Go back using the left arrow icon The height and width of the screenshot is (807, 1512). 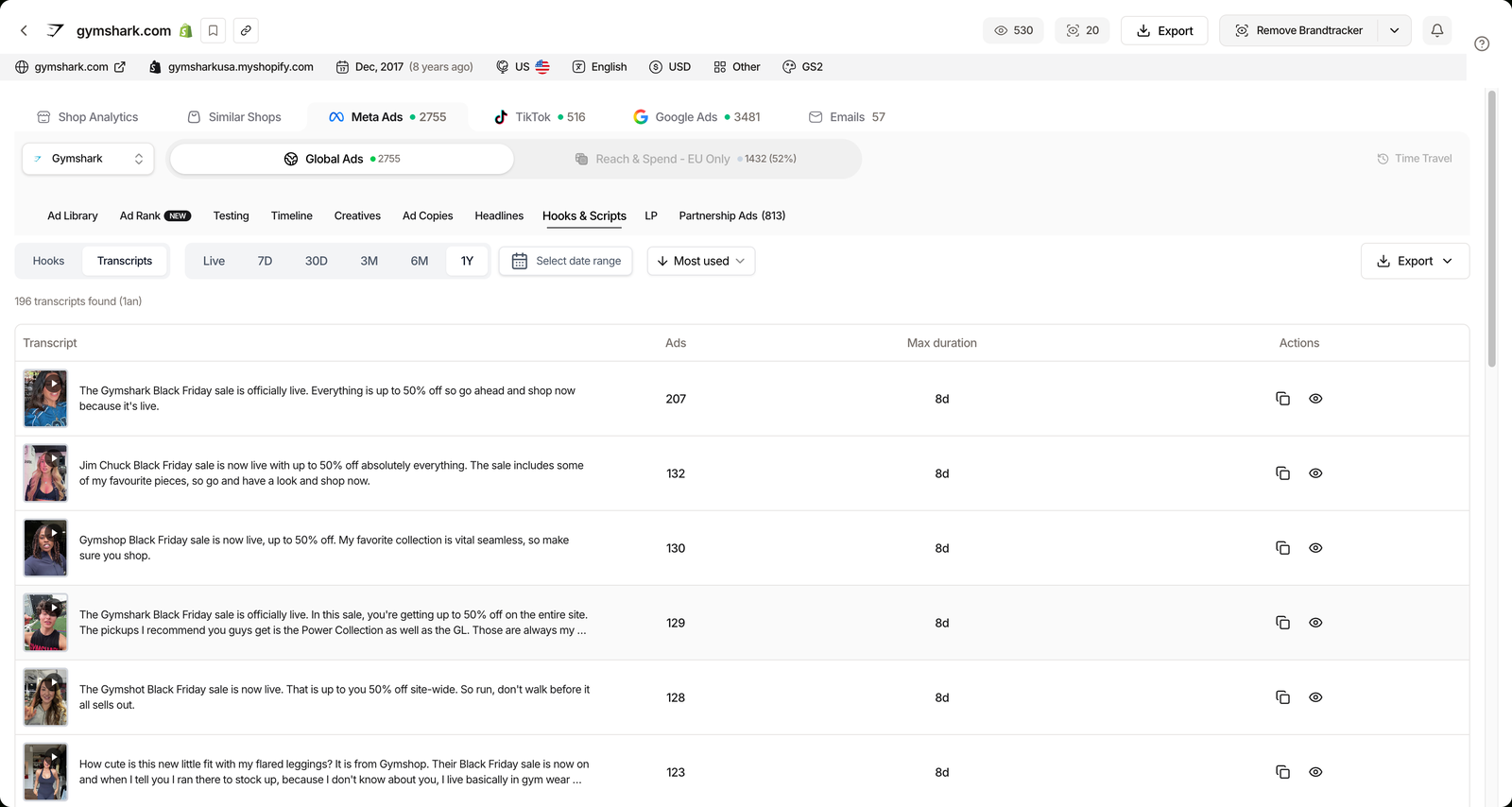[x=24, y=30]
